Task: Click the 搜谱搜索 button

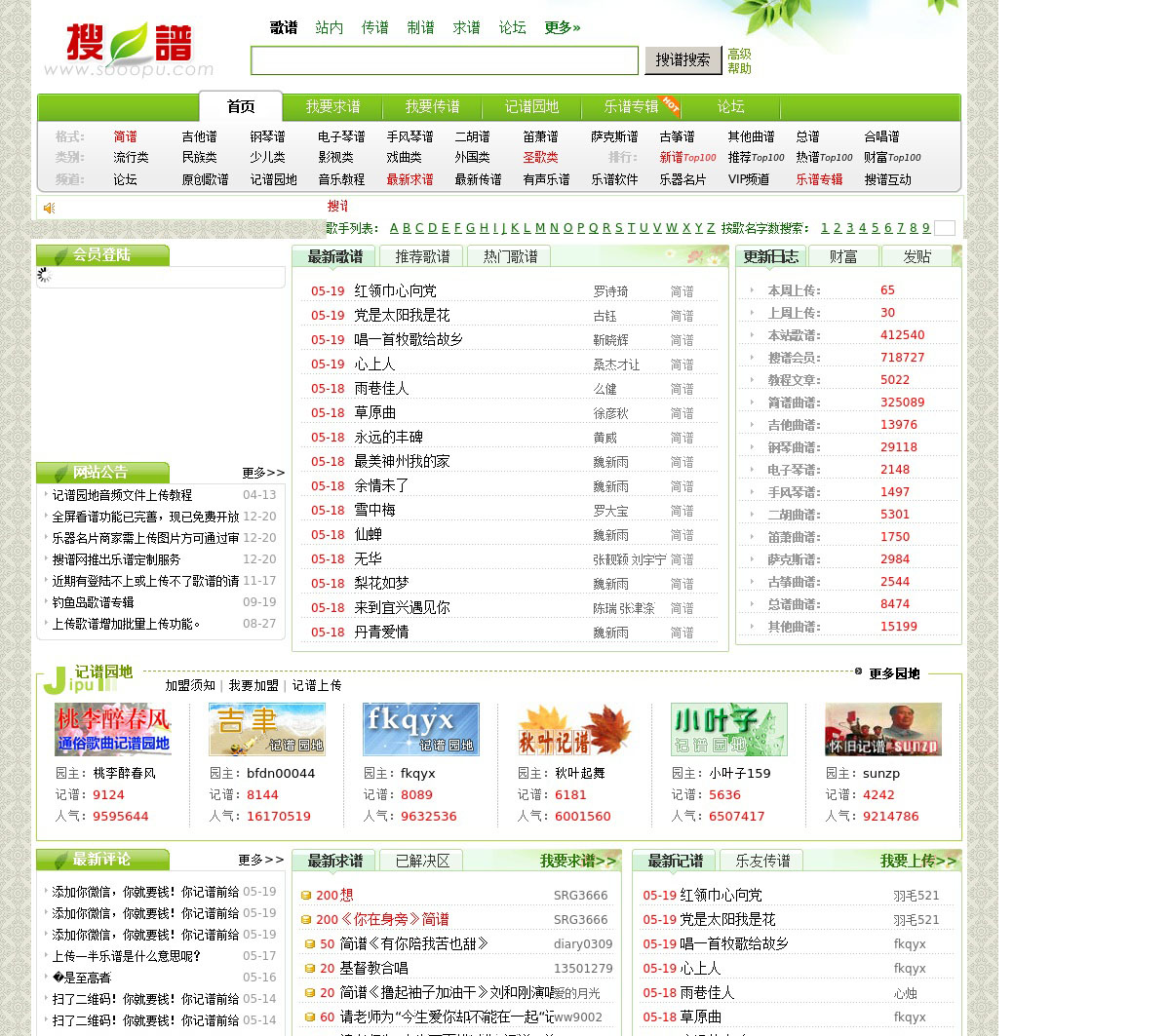Action: [682, 60]
